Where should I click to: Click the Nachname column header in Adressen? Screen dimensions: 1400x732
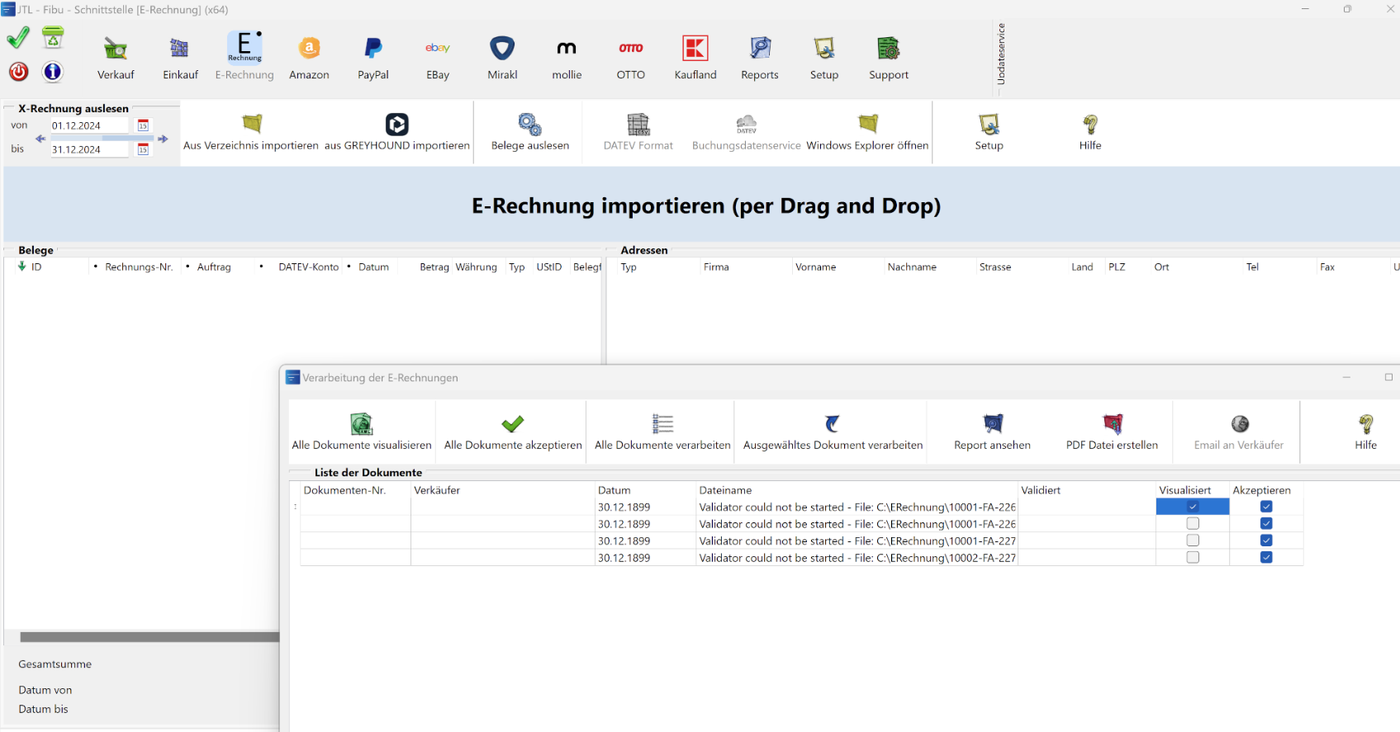[x=912, y=267]
